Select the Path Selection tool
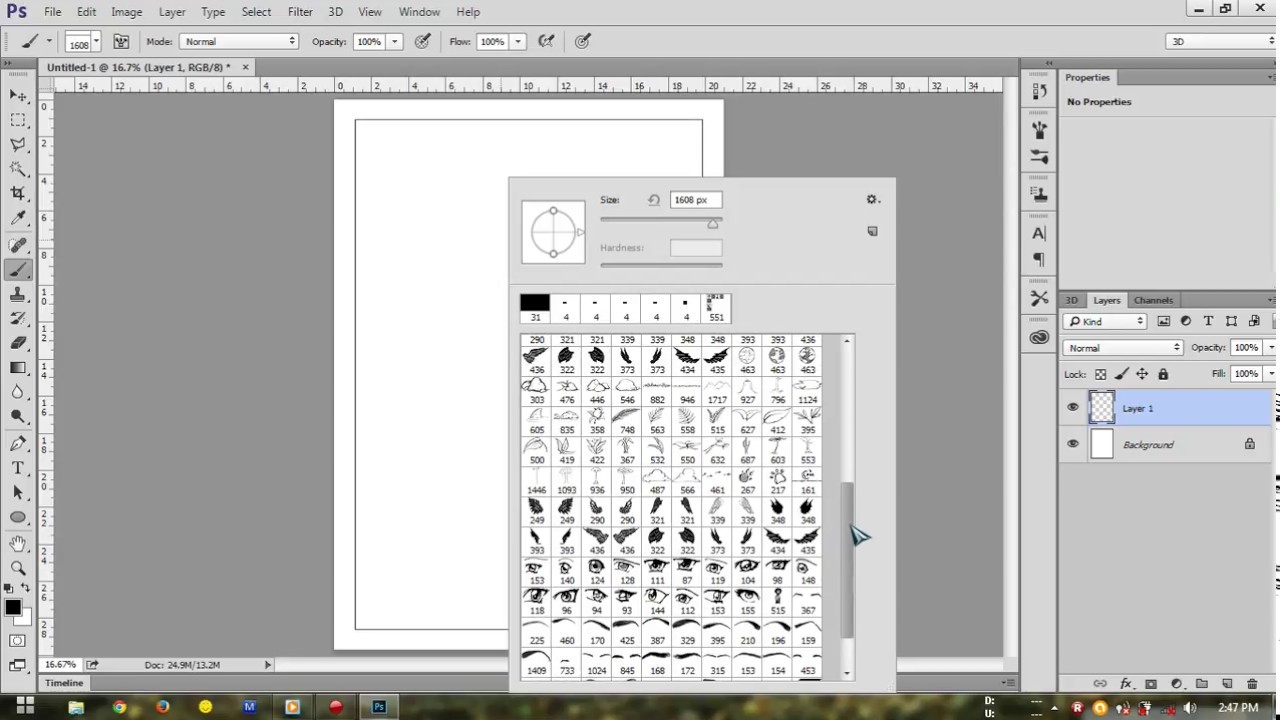 (x=18, y=492)
